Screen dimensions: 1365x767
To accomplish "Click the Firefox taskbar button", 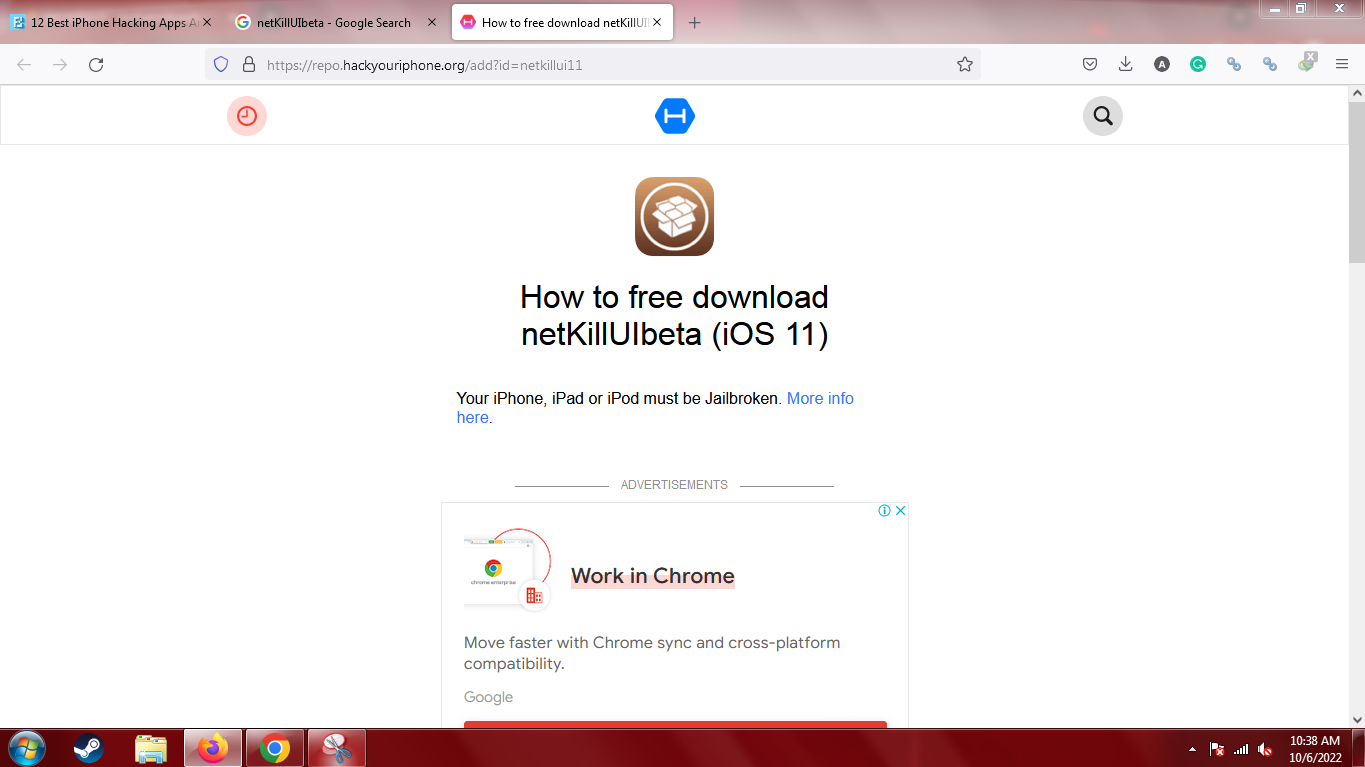I will [x=213, y=748].
